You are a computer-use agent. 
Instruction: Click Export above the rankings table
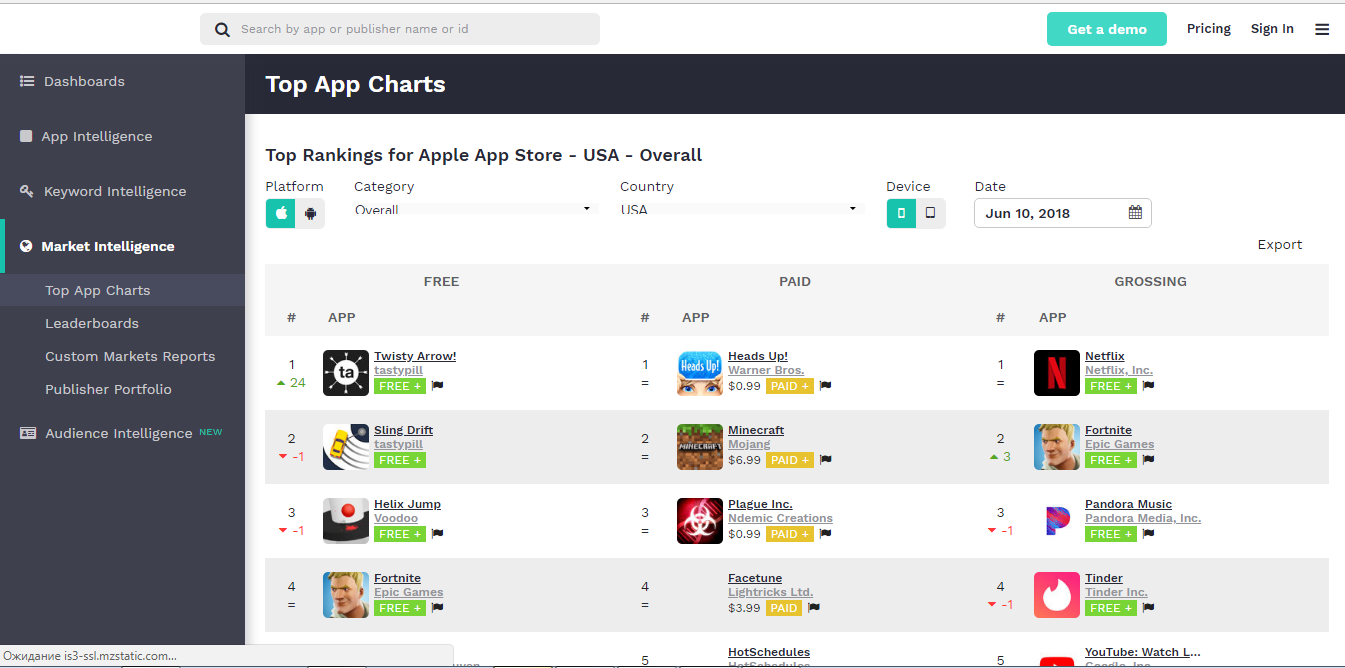(x=1279, y=244)
